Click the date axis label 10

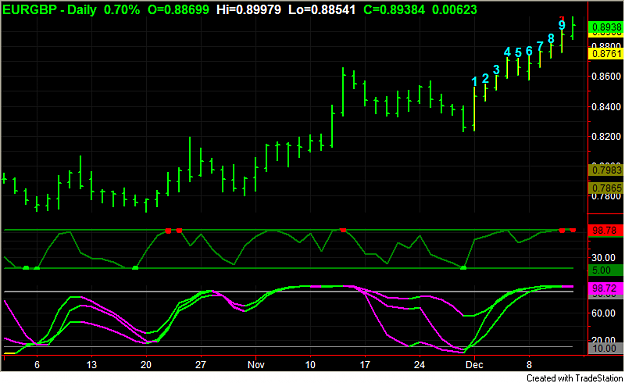310,365
